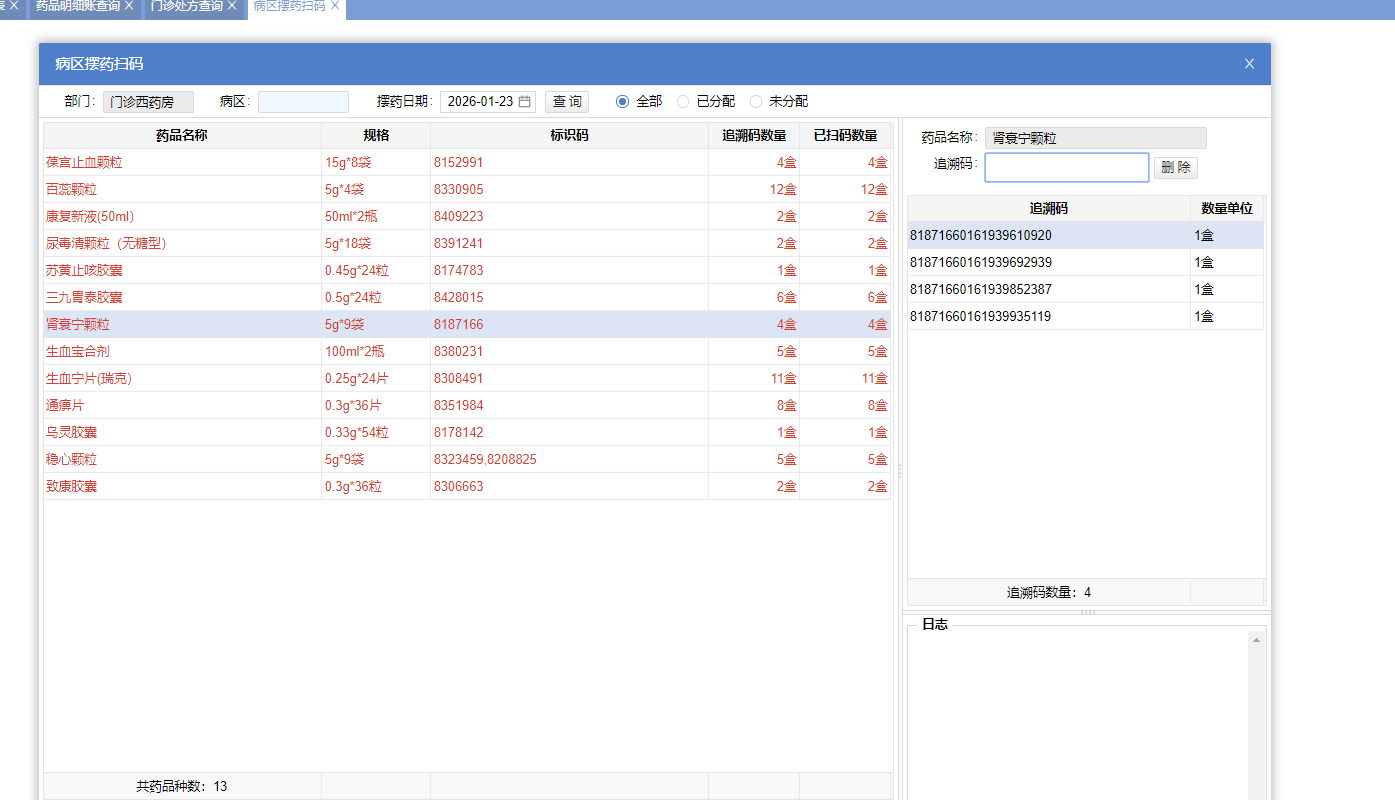Click the 追溯码数量 column header

click(754, 135)
